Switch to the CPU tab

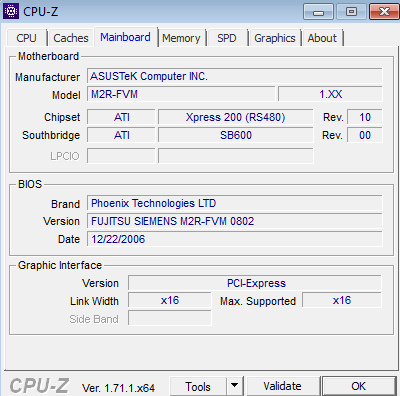[26, 38]
